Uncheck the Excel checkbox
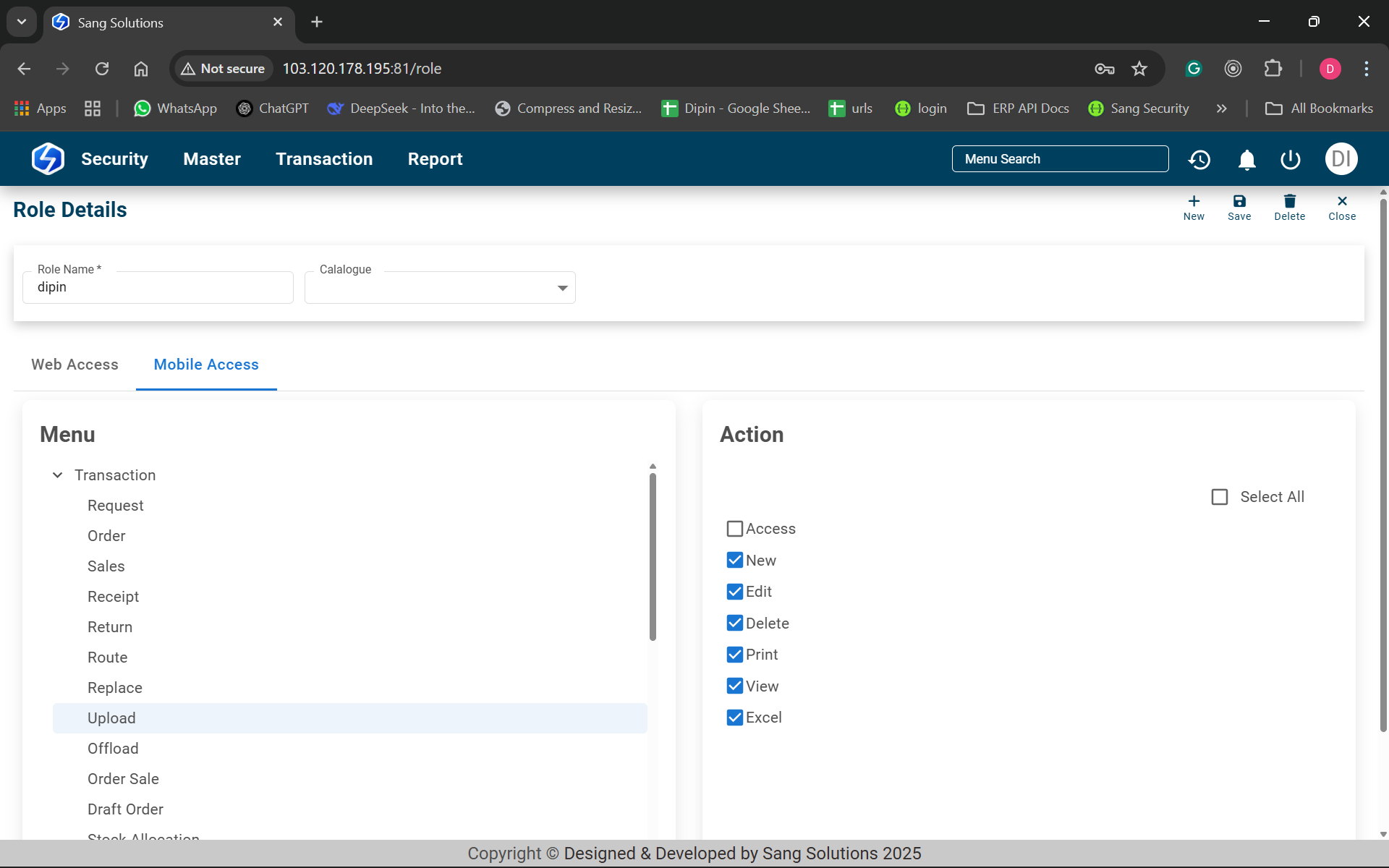Image resolution: width=1389 pixels, height=868 pixels. [x=735, y=718]
